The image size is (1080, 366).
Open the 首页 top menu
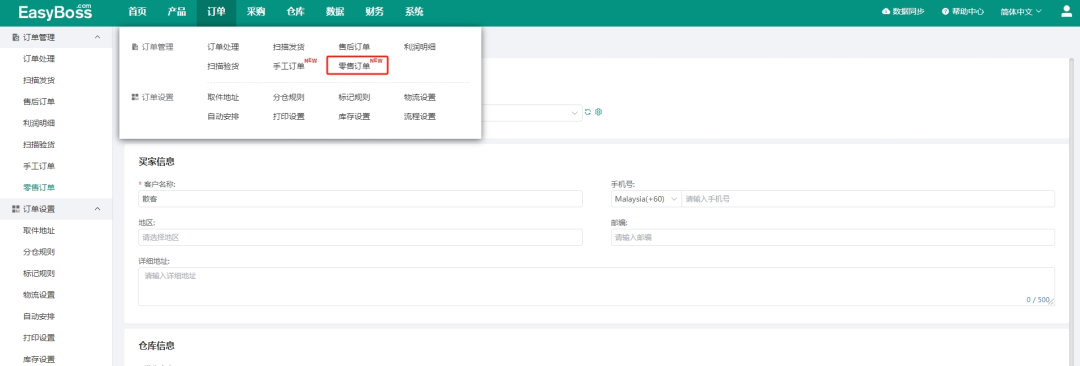pyautogui.click(x=137, y=12)
